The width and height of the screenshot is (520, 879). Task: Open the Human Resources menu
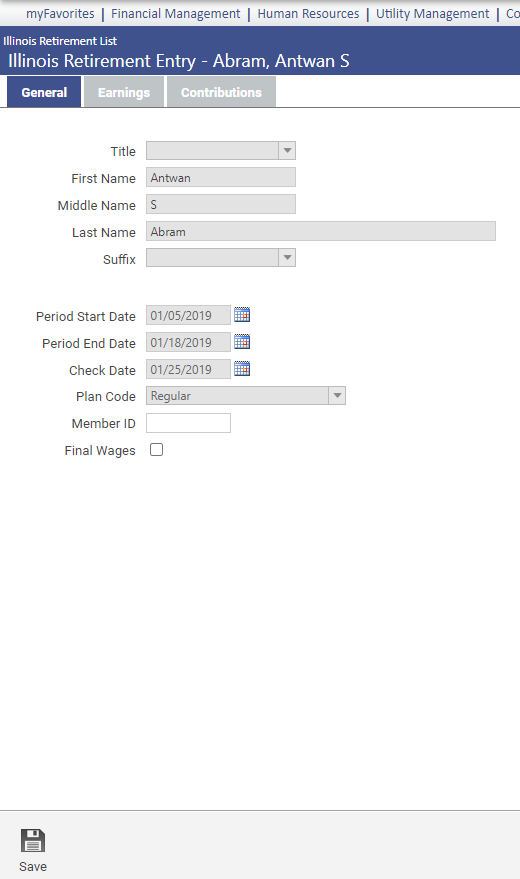coord(308,13)
